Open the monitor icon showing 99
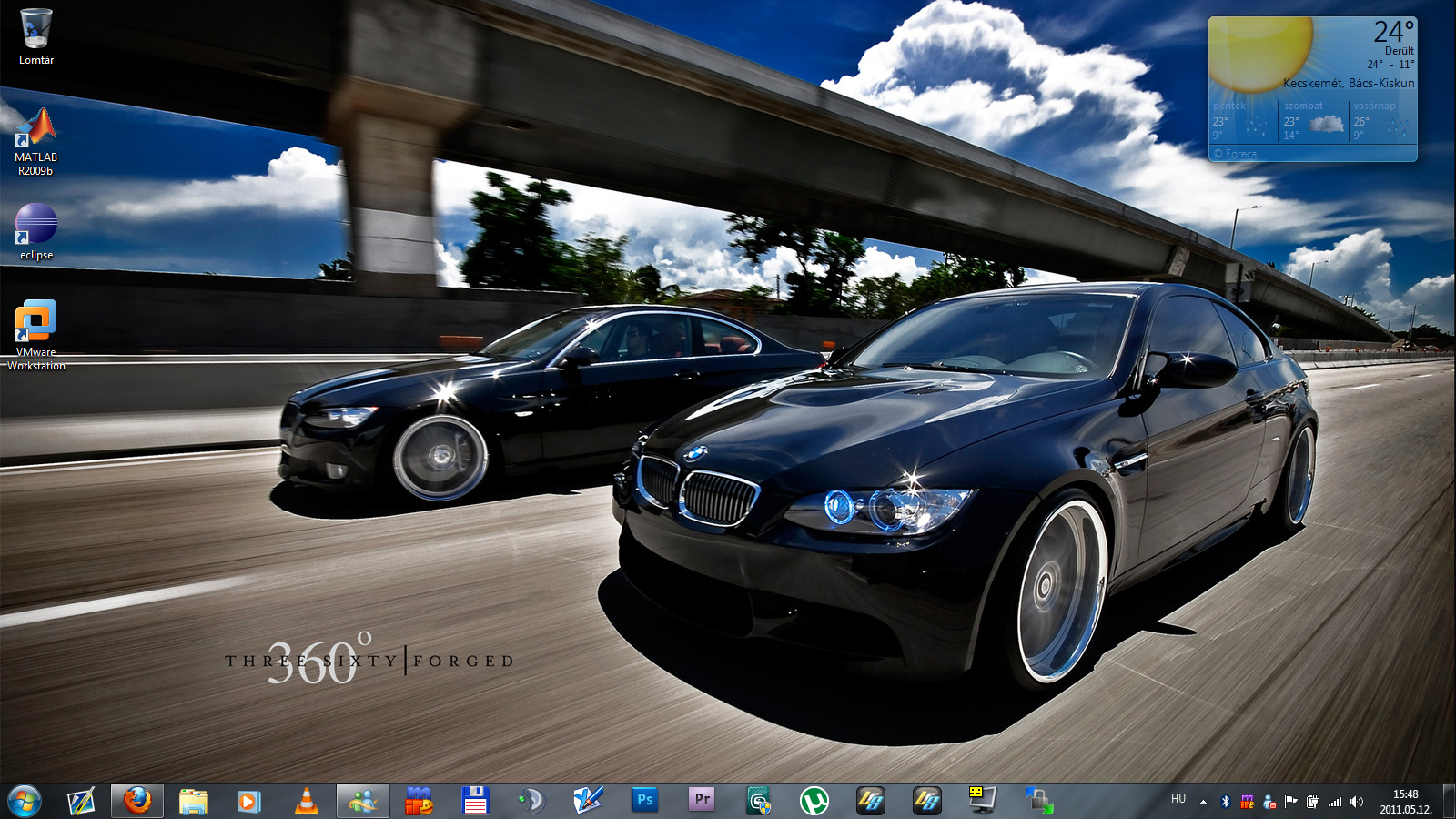Viewport: 1456px width, 819px height. coord(983,801)
